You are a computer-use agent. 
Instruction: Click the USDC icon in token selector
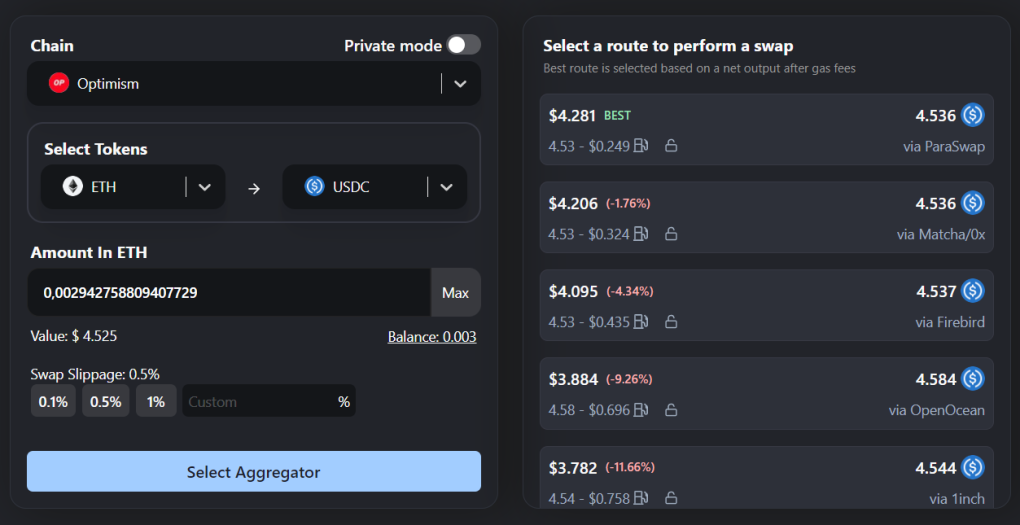[x=315, y=187]
